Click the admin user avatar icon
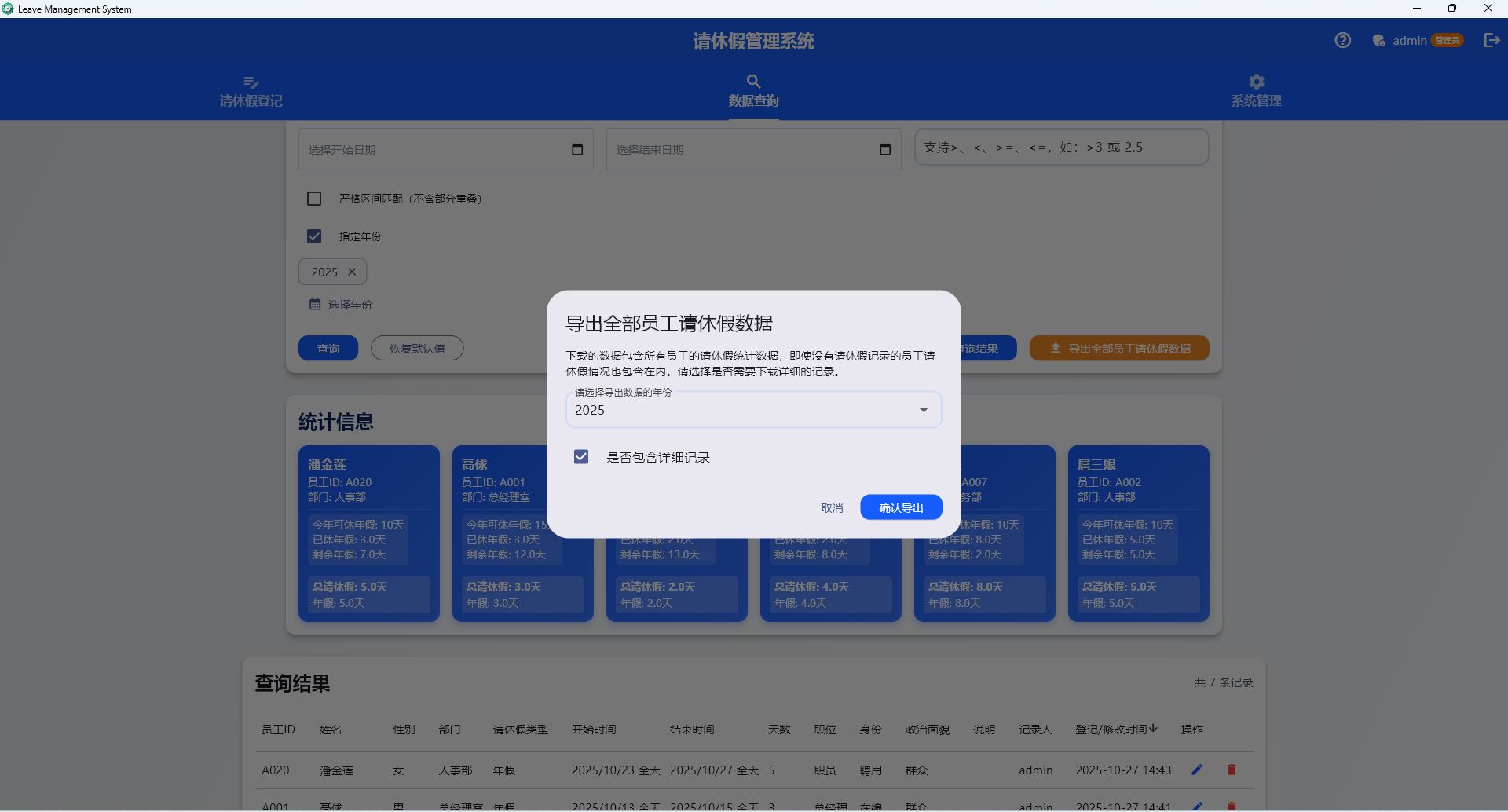The height and width of the screenshot is (812, 1508). point(1378,40)
